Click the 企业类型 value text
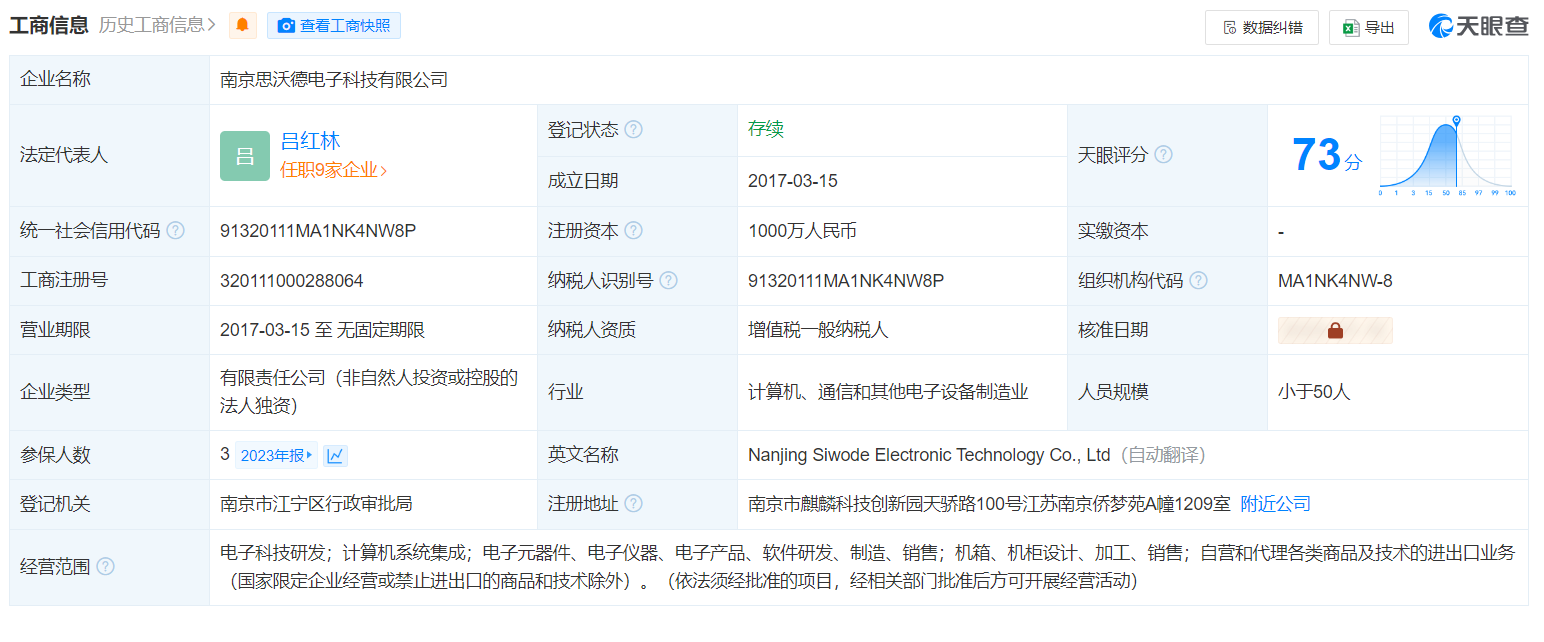This screenshot has width=1544, height=642. (369, 392)
